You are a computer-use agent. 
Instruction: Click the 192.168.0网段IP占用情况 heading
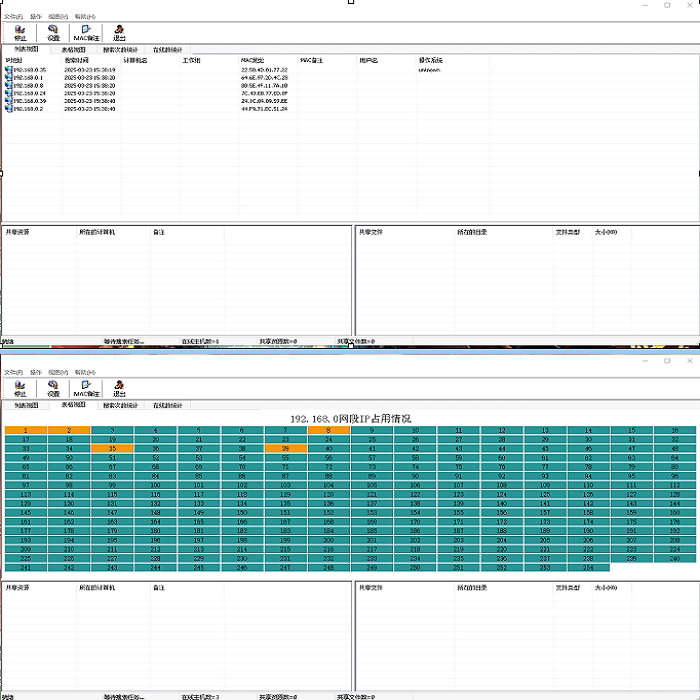point(350,419)
